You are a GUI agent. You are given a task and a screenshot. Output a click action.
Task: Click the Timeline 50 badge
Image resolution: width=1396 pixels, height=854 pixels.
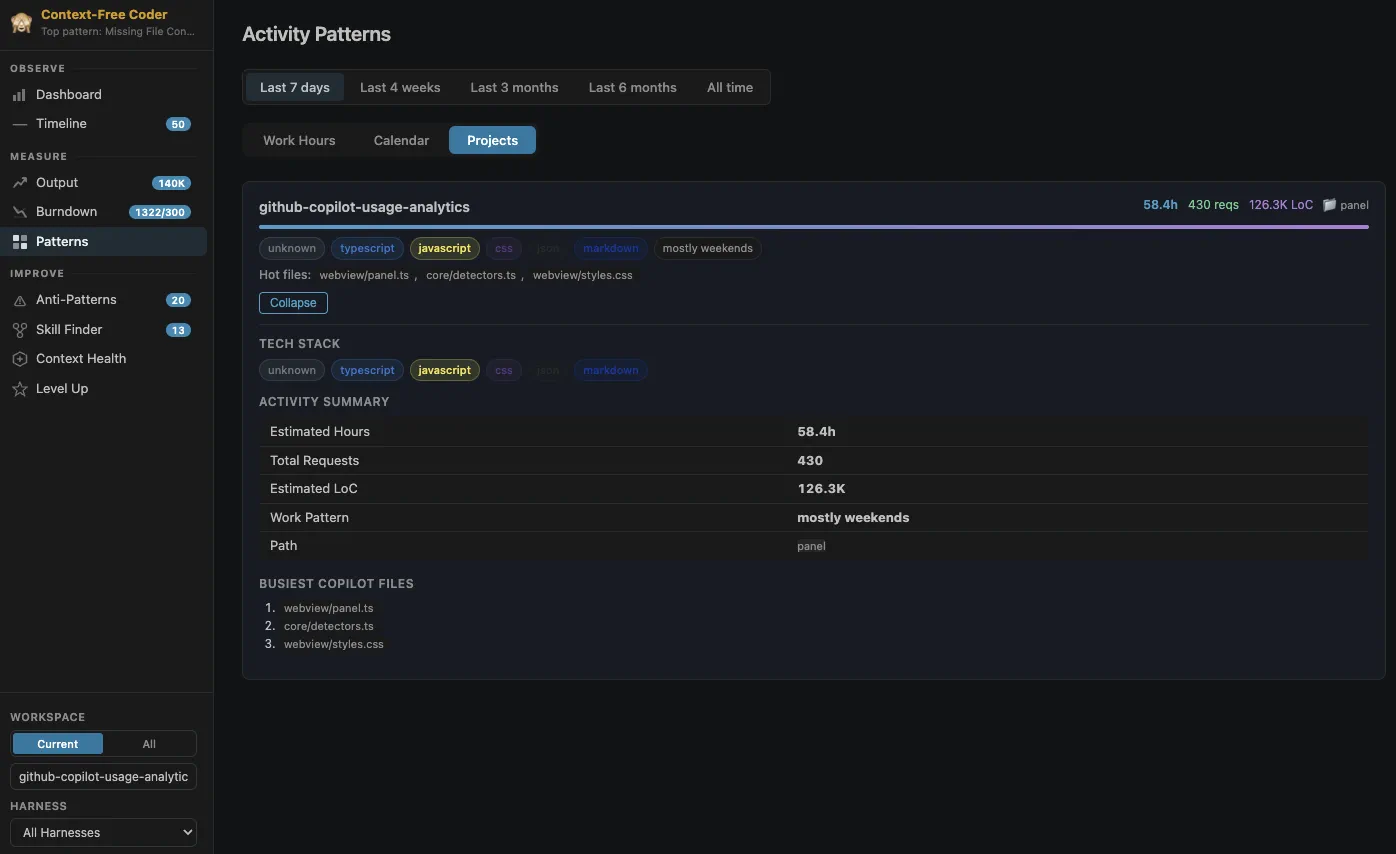click(178, 124)
